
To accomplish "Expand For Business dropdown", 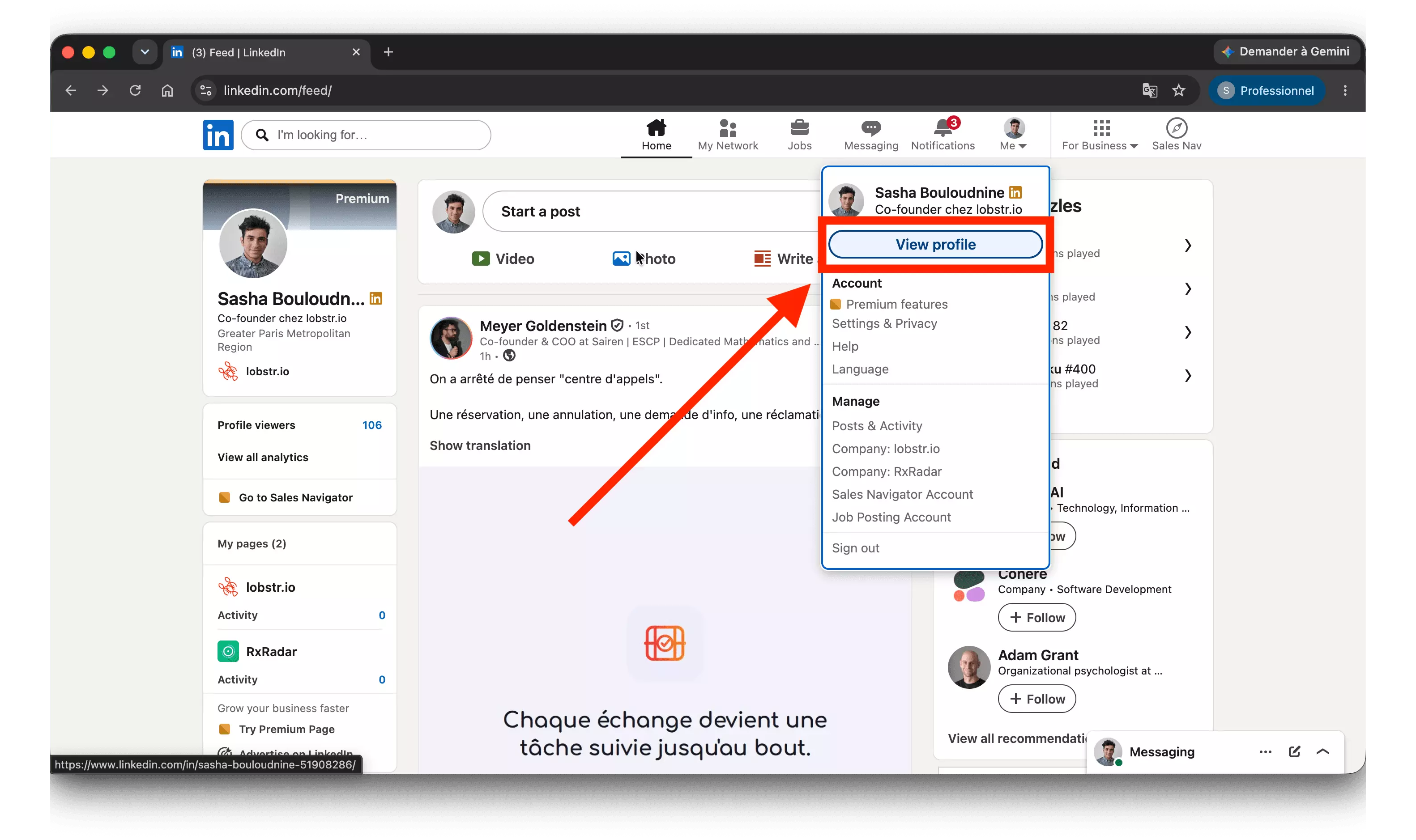I will point(1100,135).
